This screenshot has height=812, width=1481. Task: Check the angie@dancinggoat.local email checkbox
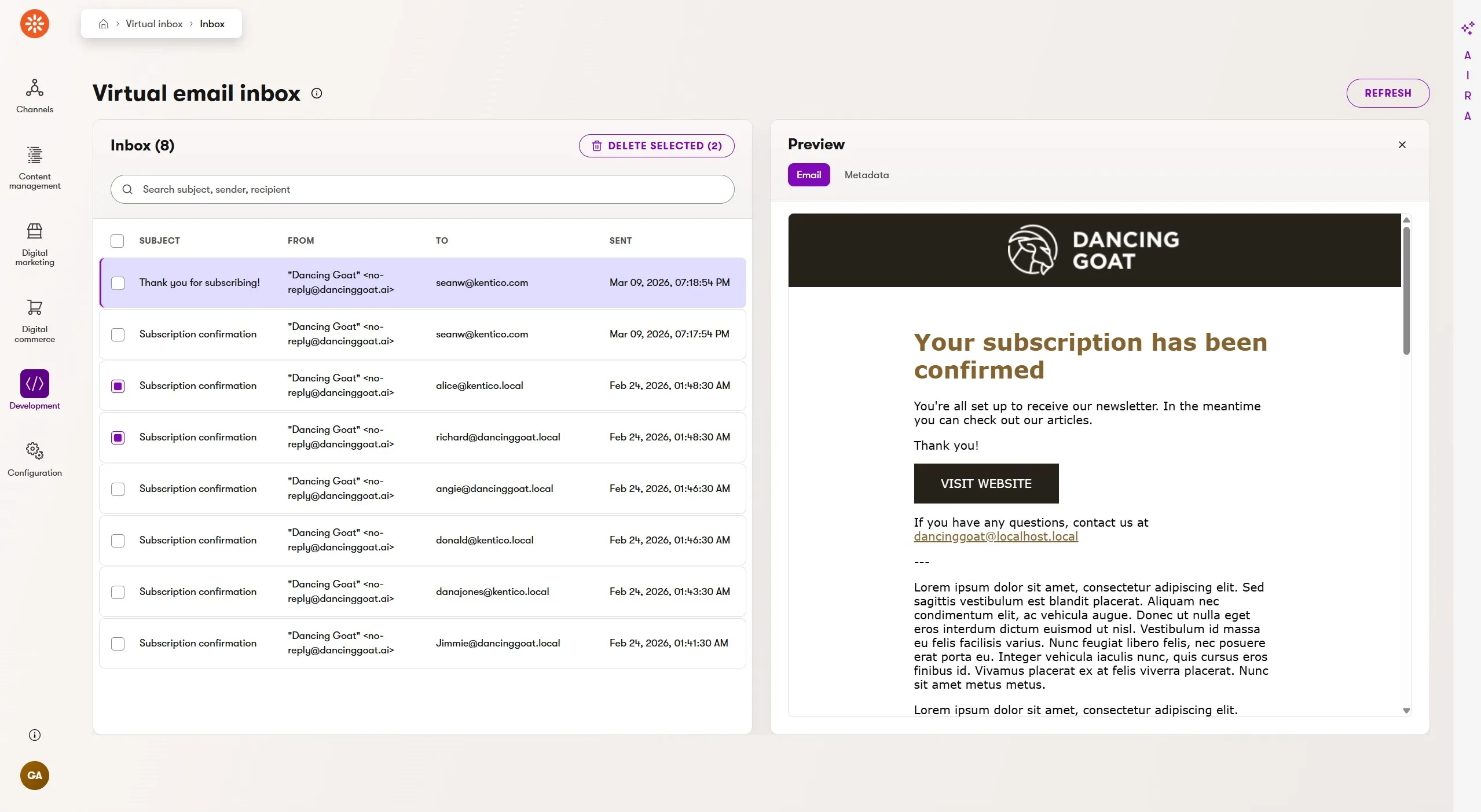(118, 489)
